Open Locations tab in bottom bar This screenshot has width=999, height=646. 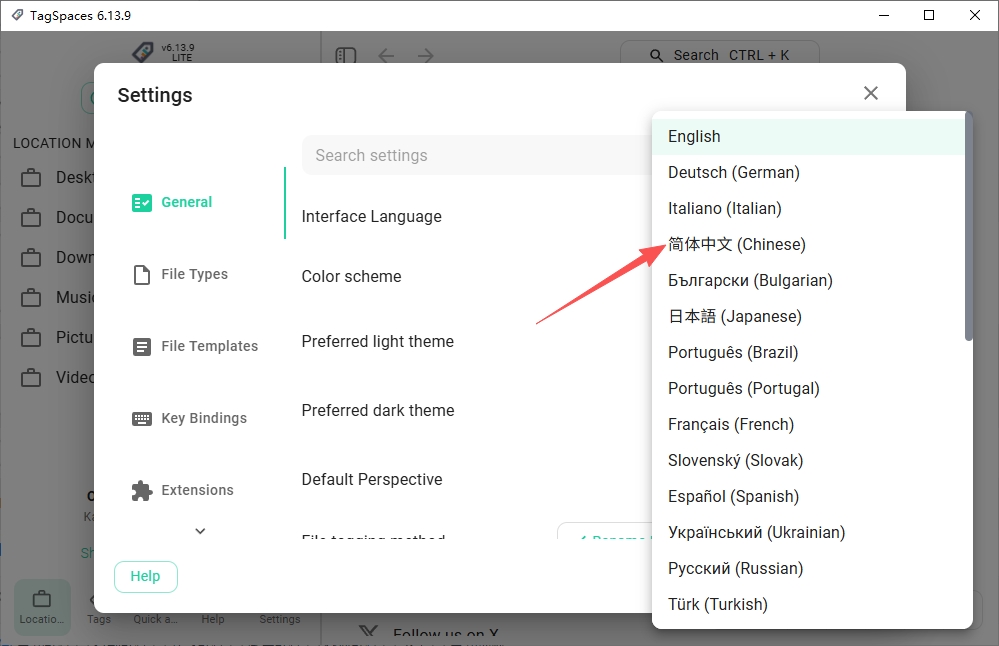42,607
